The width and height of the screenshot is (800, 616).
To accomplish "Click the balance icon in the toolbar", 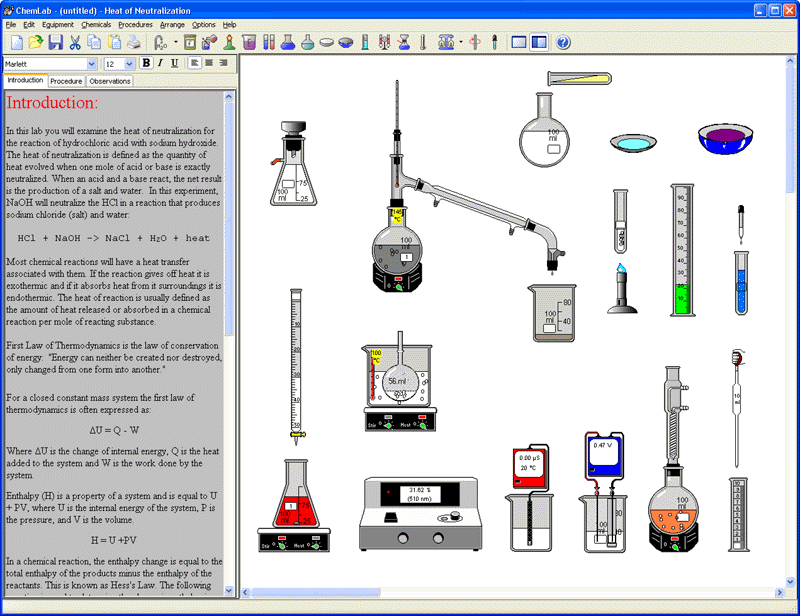I will [x=446, y=42].
